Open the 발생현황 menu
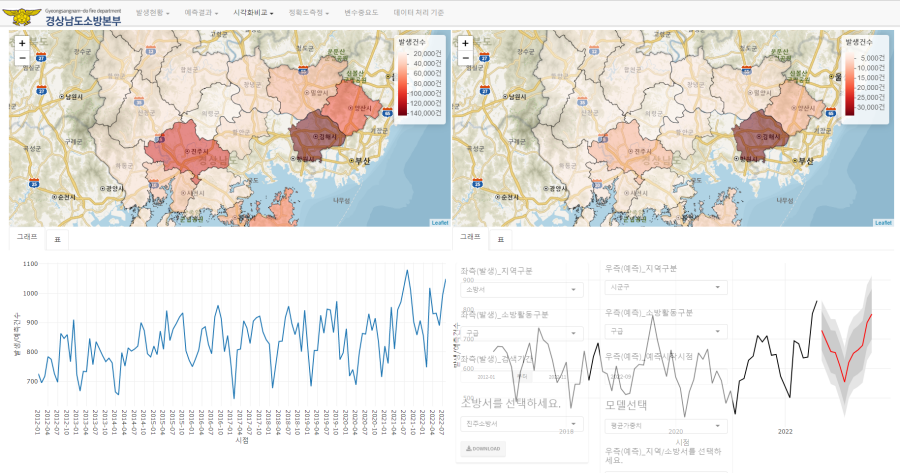The width and height of the screenshot is (900, 473). [x=153, y=13]
